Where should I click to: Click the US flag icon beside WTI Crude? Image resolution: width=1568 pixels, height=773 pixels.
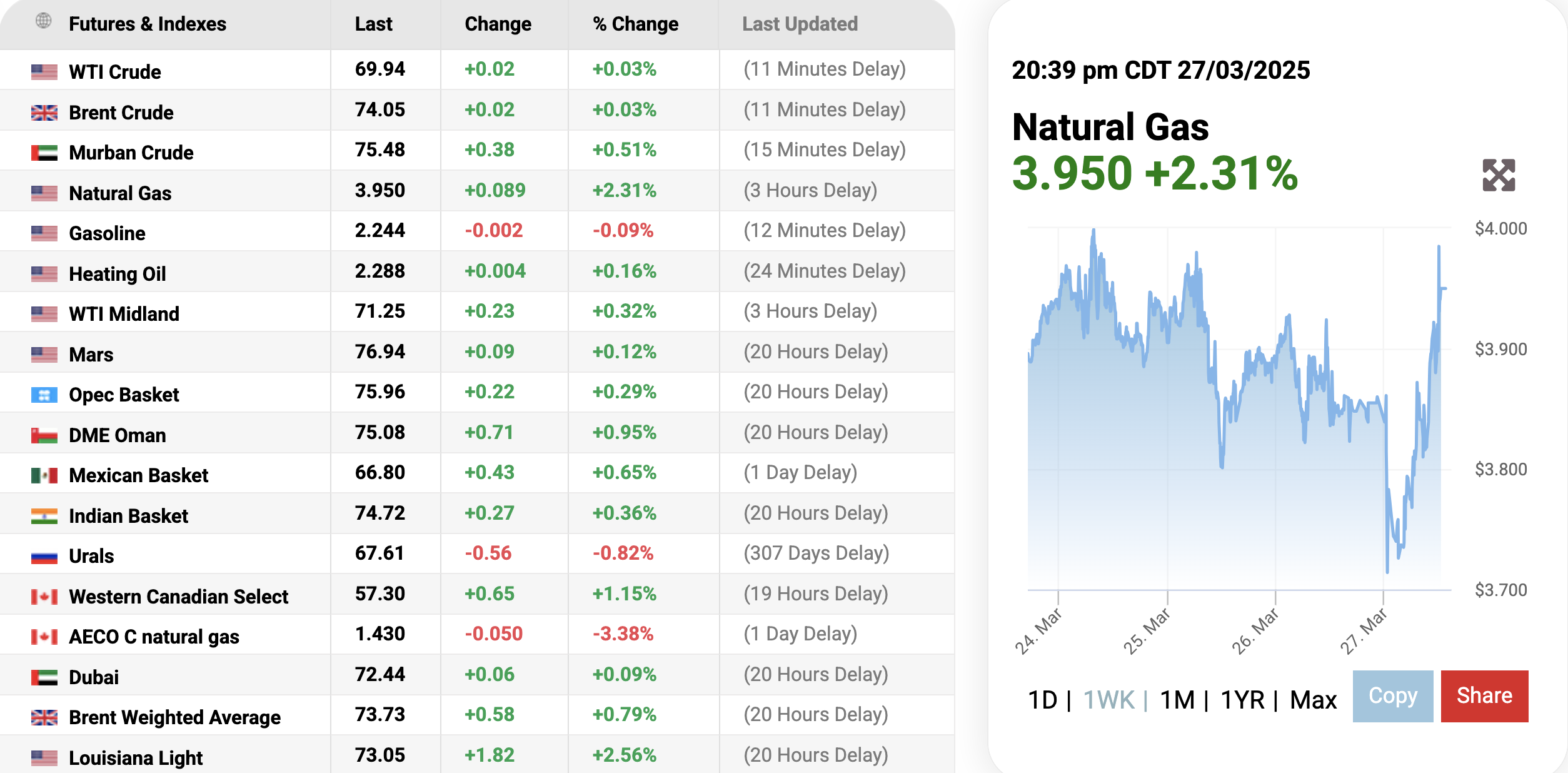click(x=44, y=72)
